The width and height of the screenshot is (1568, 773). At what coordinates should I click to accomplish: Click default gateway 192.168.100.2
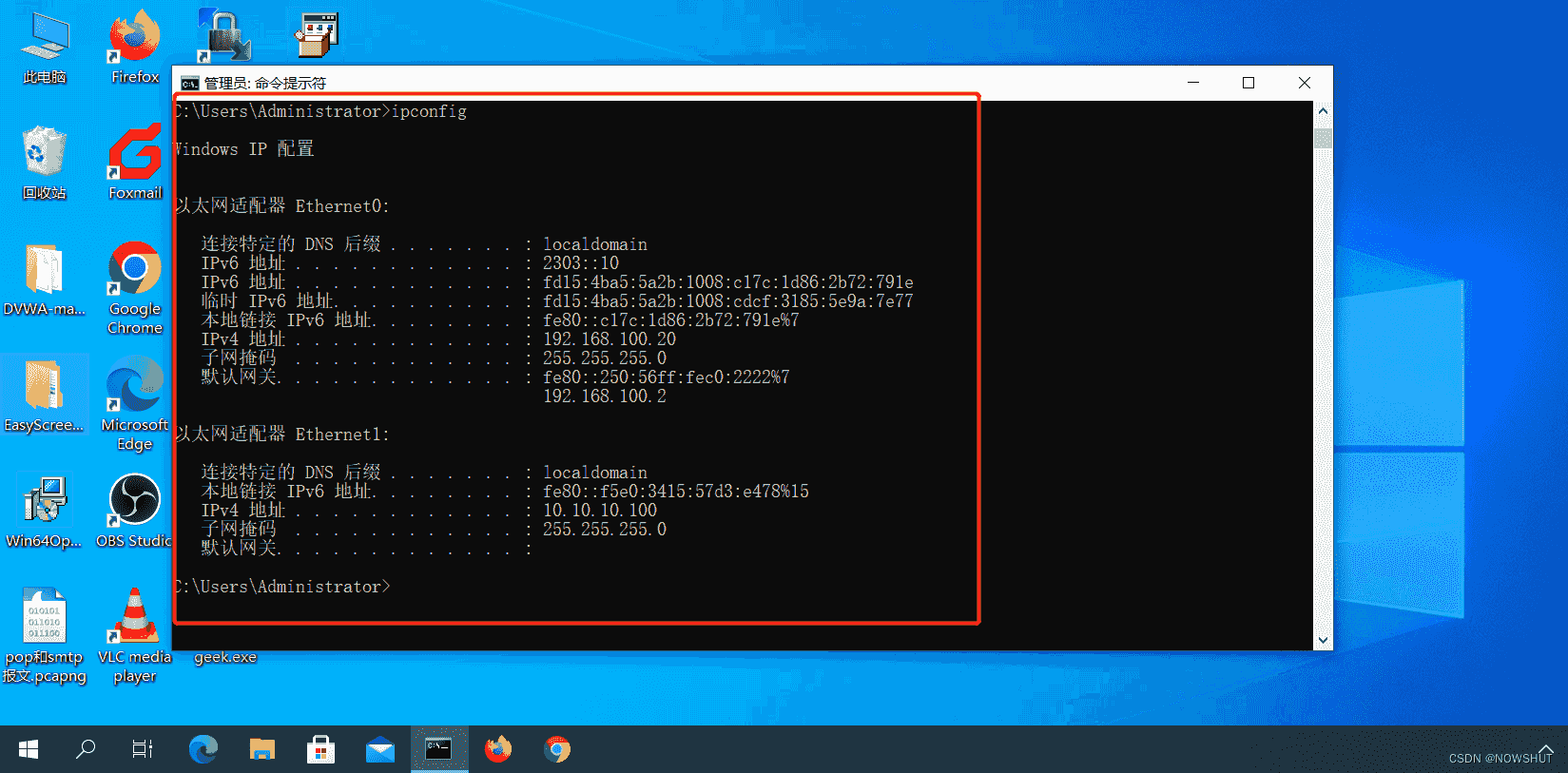[x=605, y=396]
